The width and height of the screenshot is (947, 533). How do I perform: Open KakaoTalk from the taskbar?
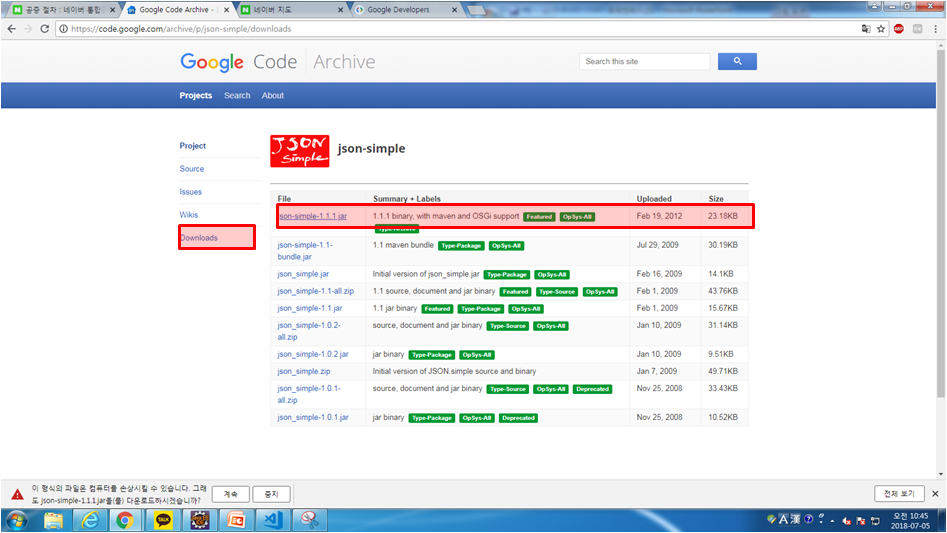coord(162,520)
